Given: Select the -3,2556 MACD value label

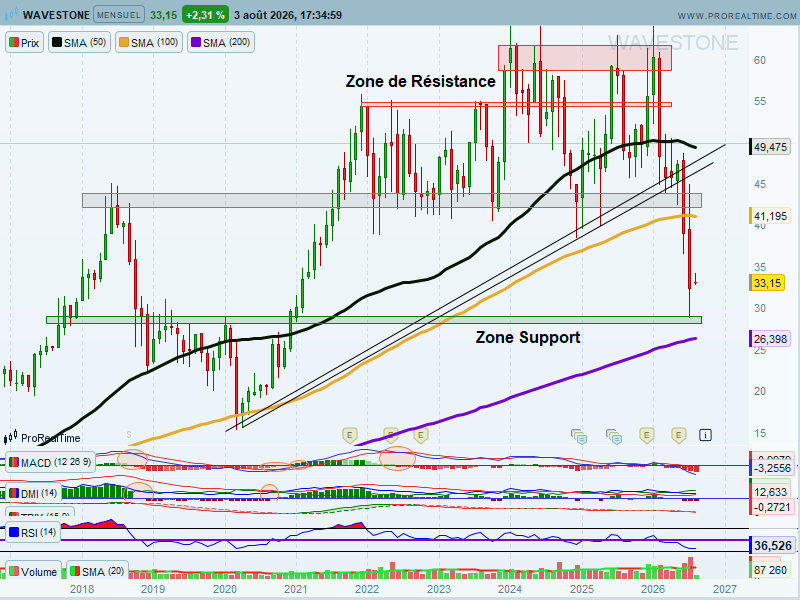Looking at the screenshot, I should 771,468.
